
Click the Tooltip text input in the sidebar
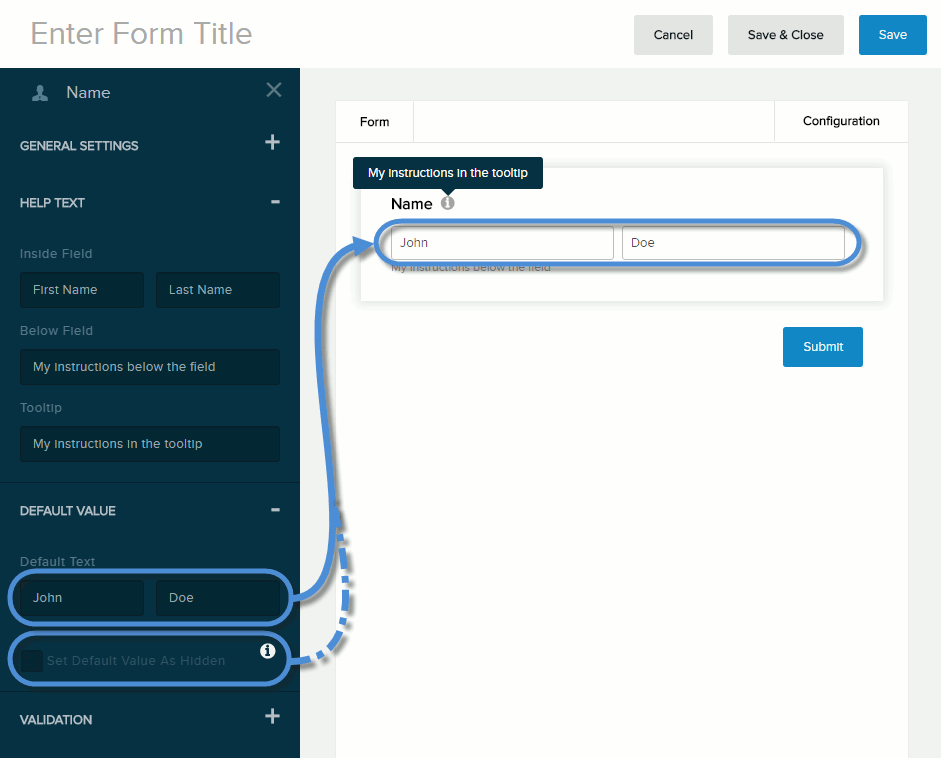coord(149,443)
